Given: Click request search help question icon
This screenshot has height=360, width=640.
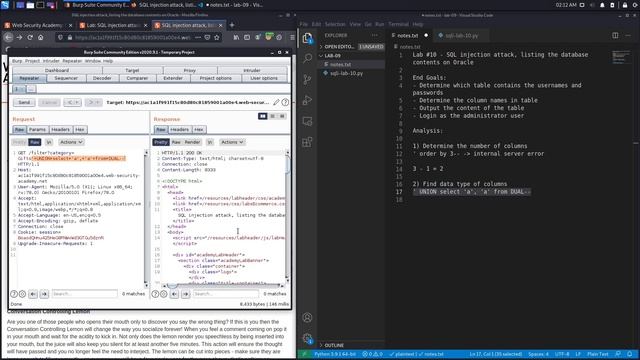Looking at the screenshot, I should (x=14, y=294).
